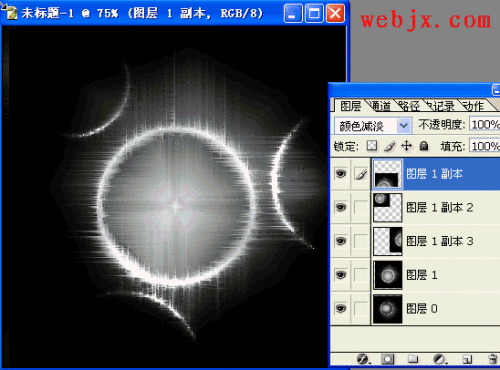Viewport: 500px width, 370px height.
Task: Select thumbnail of 图层 1 副本 2
Action: pos(387,207)
